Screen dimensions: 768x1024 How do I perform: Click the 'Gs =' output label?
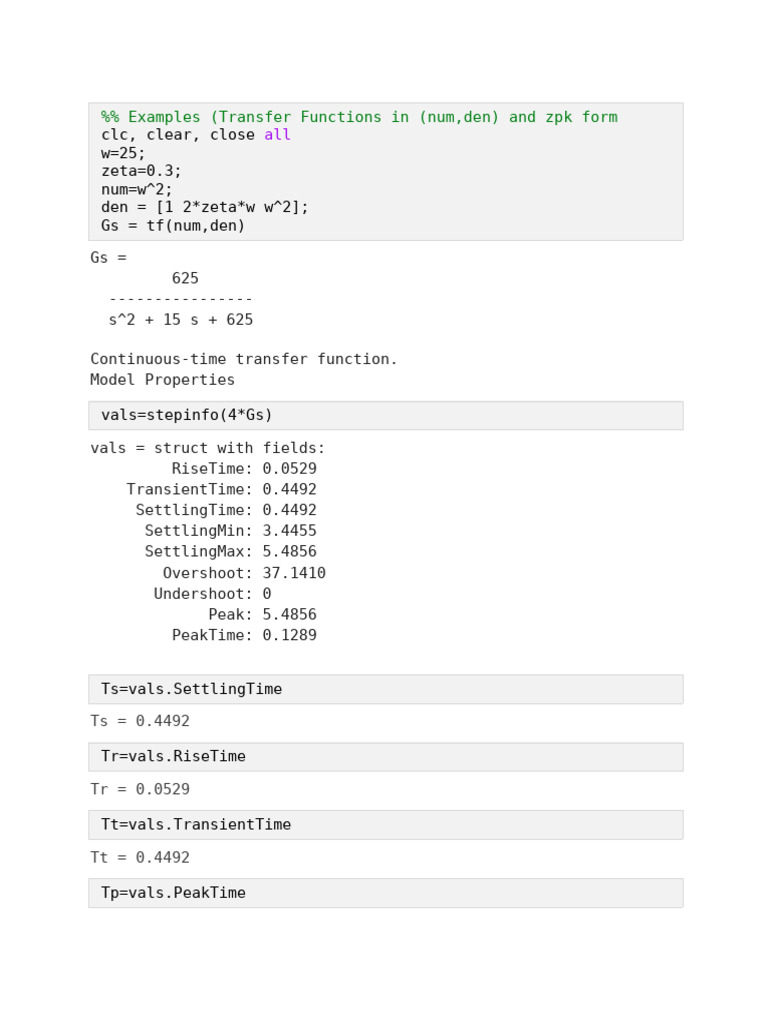tap(108, 257)
